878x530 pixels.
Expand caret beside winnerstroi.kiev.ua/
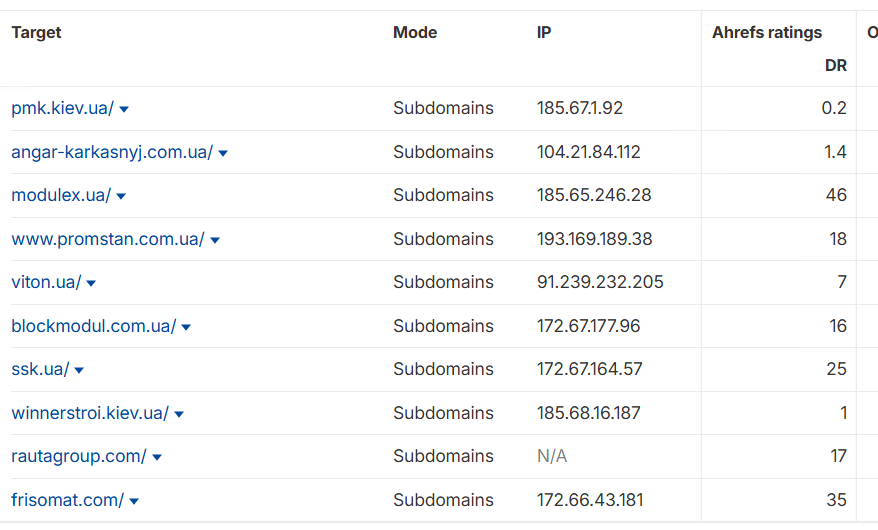pos(179,414)
